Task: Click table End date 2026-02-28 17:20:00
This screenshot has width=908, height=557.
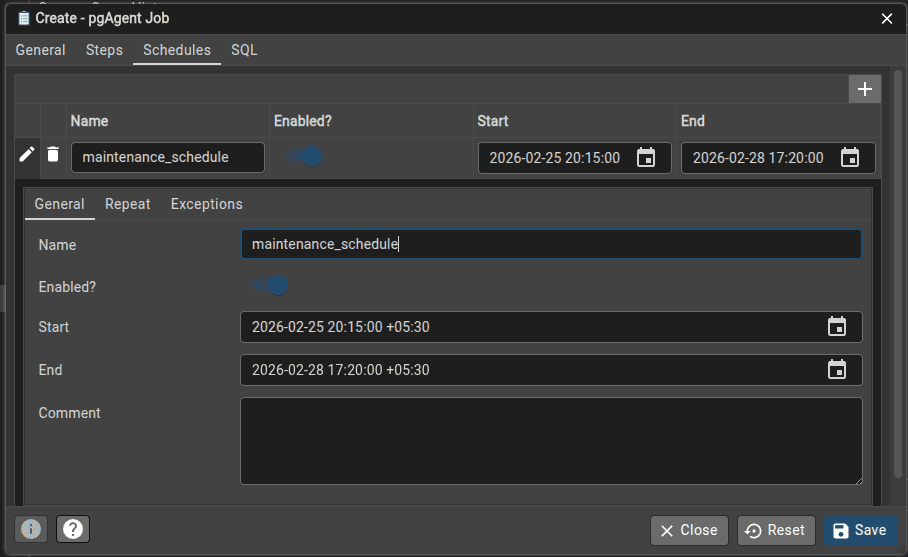Action: pyautogui.click(x=758, y=158)
